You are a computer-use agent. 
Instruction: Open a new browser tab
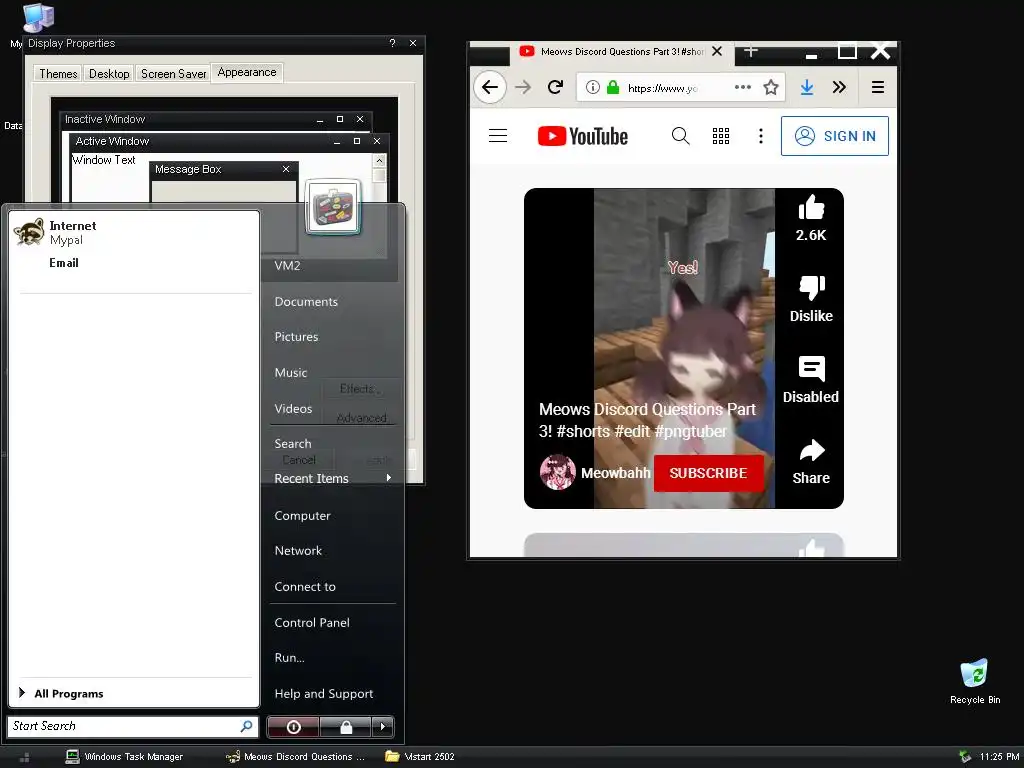click(x=750, y=51)
